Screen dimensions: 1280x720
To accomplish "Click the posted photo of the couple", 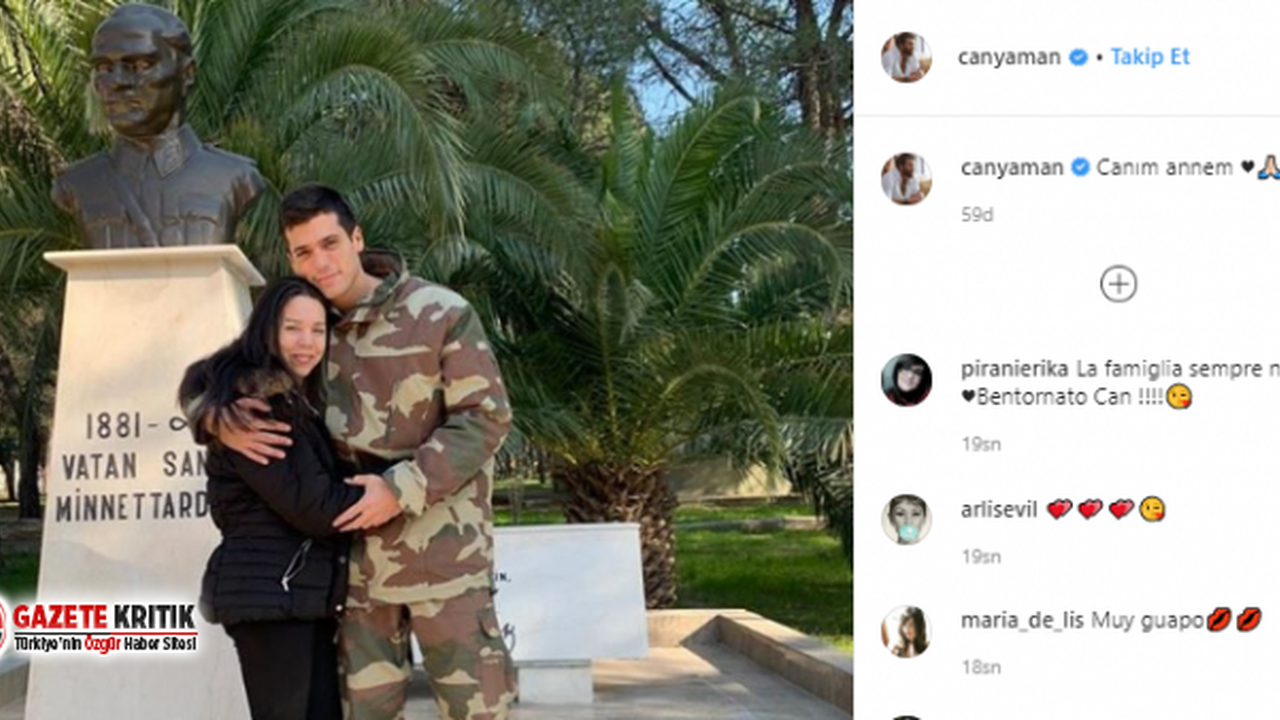I will coord(426,360).
